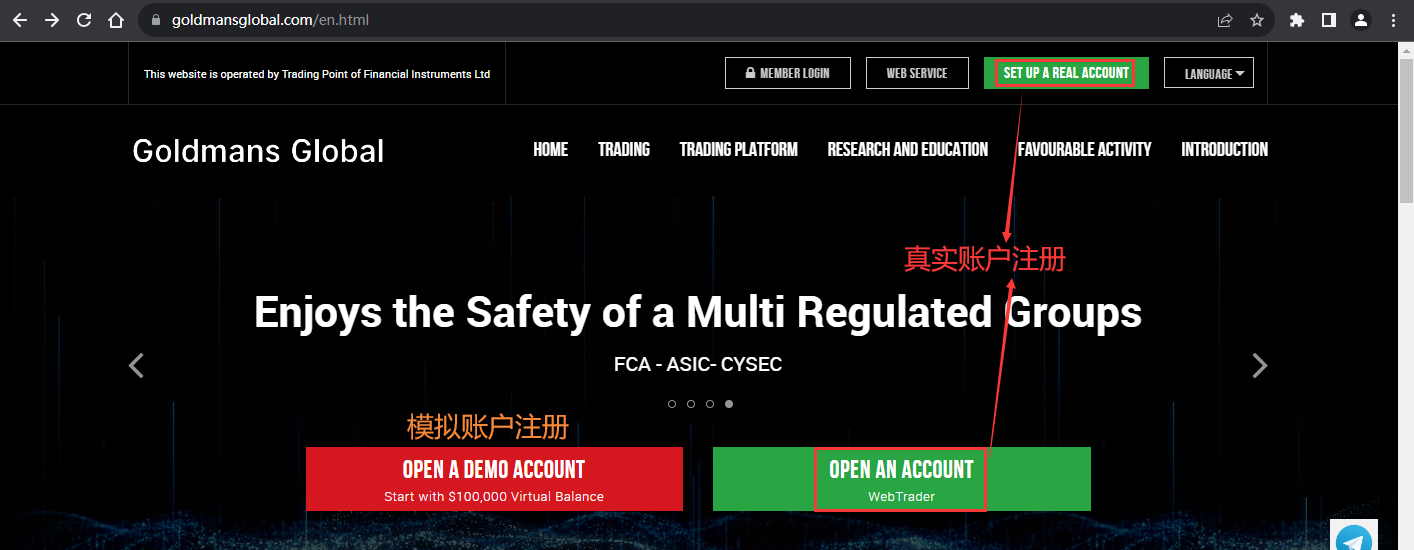1414x550 pixels.
Task: Open the Favourable Activity menu
Action: click(1085, 149)
